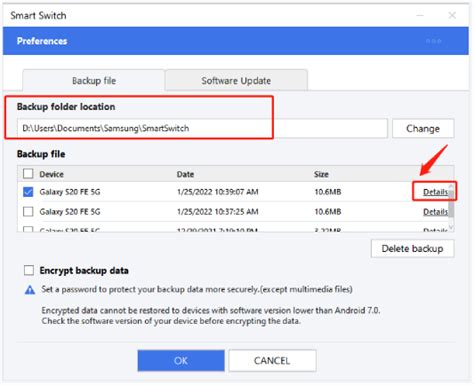This screenshot has width=474, height=385.
Task: Click the backup folder path field
Action: point(202,128)
